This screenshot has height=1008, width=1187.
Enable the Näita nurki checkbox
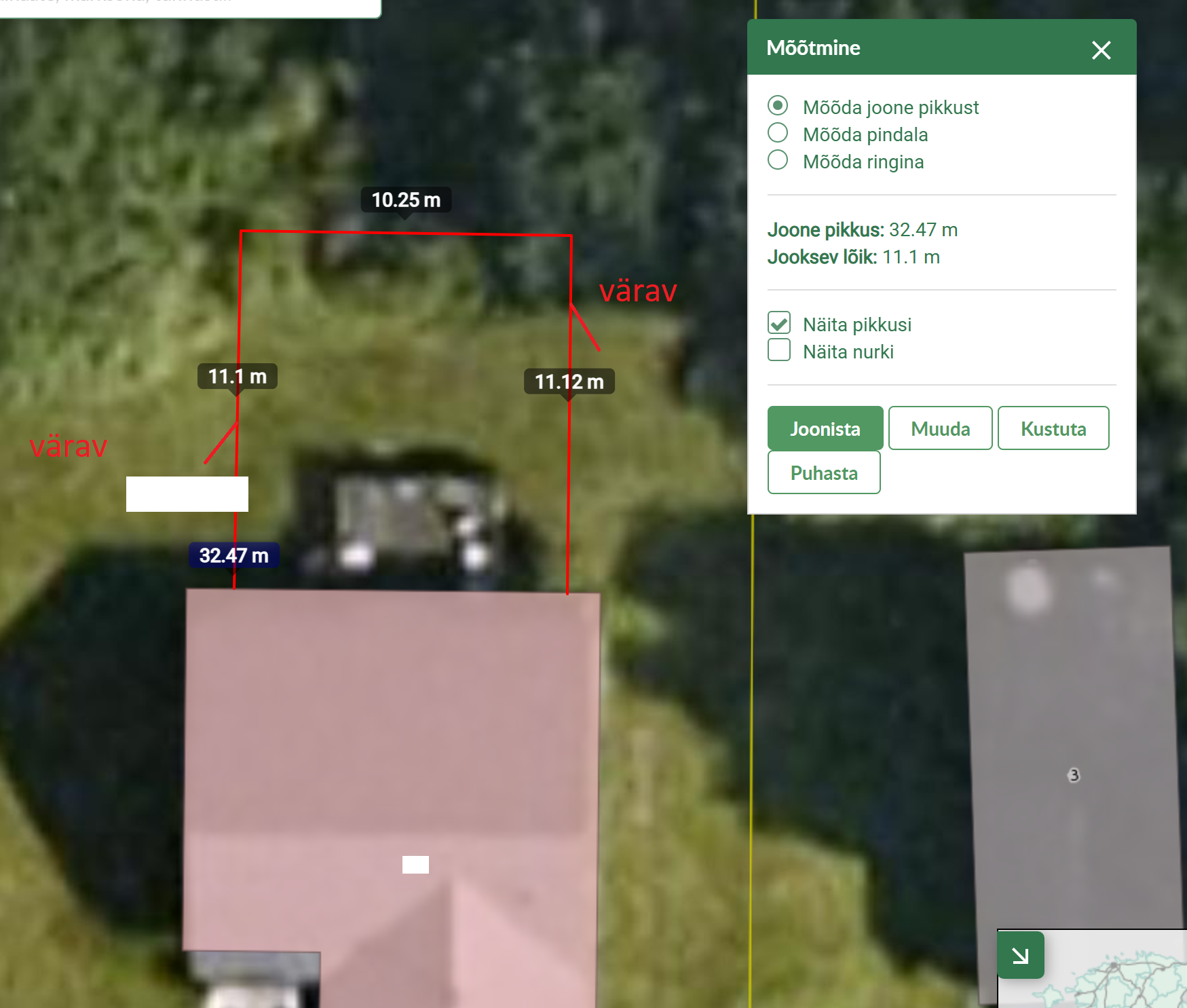[x=779, y=350]
